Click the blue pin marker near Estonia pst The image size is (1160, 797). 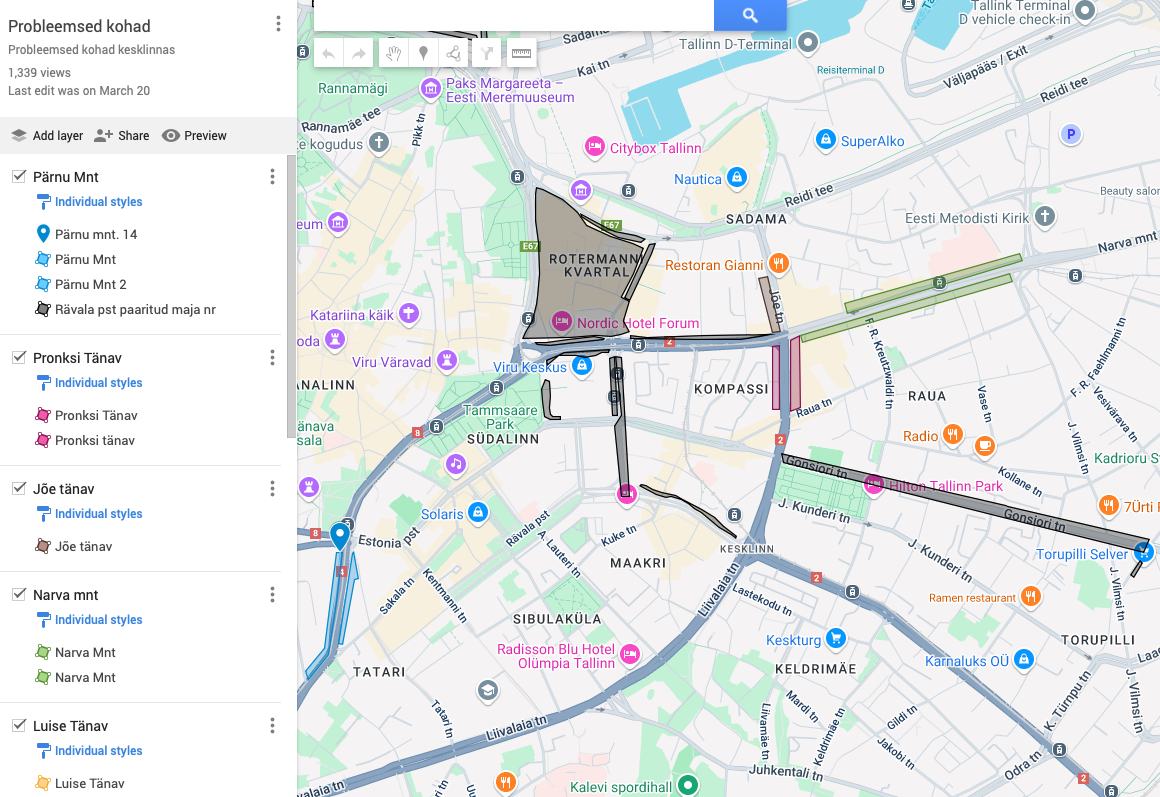click(340, 536)
